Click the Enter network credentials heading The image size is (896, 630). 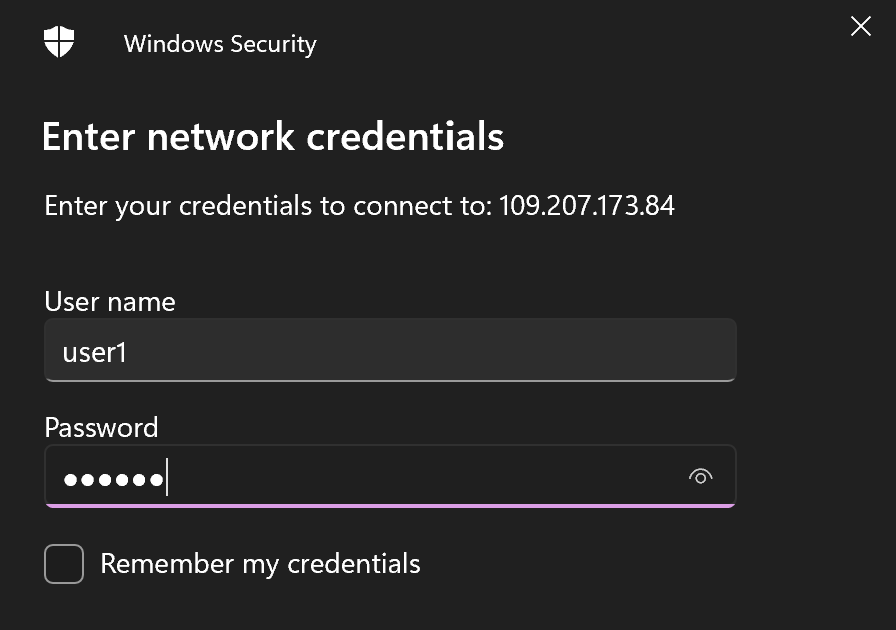(273, 137)
